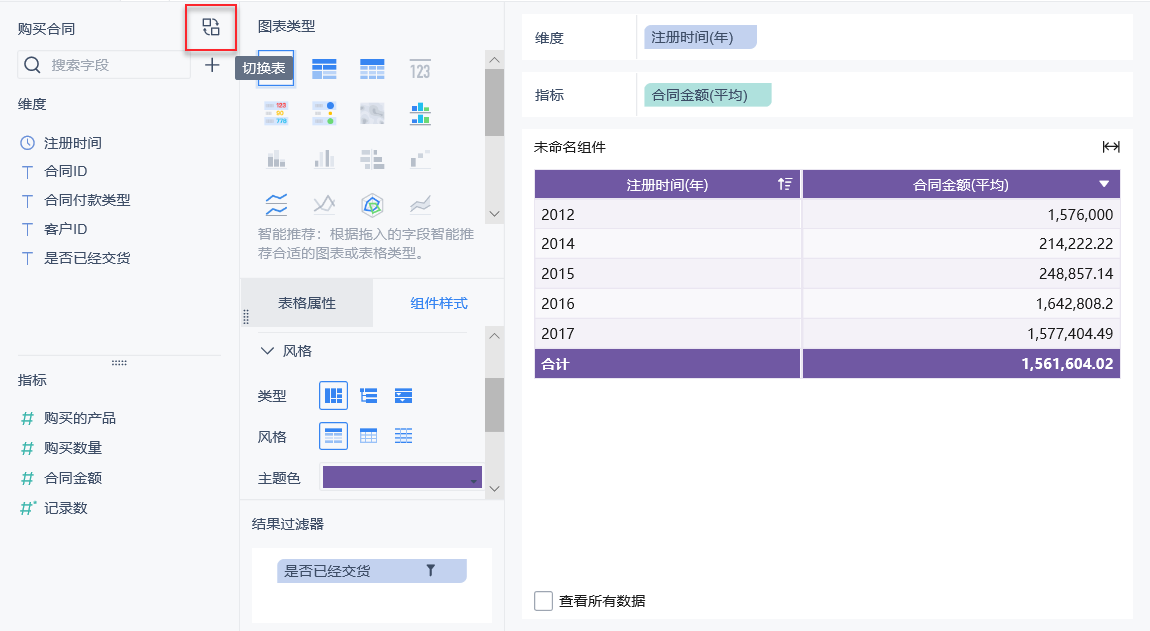
Task: Select the KPI indicator card (123) chart type
Action: pyautogui.click(x=420, y=69)
